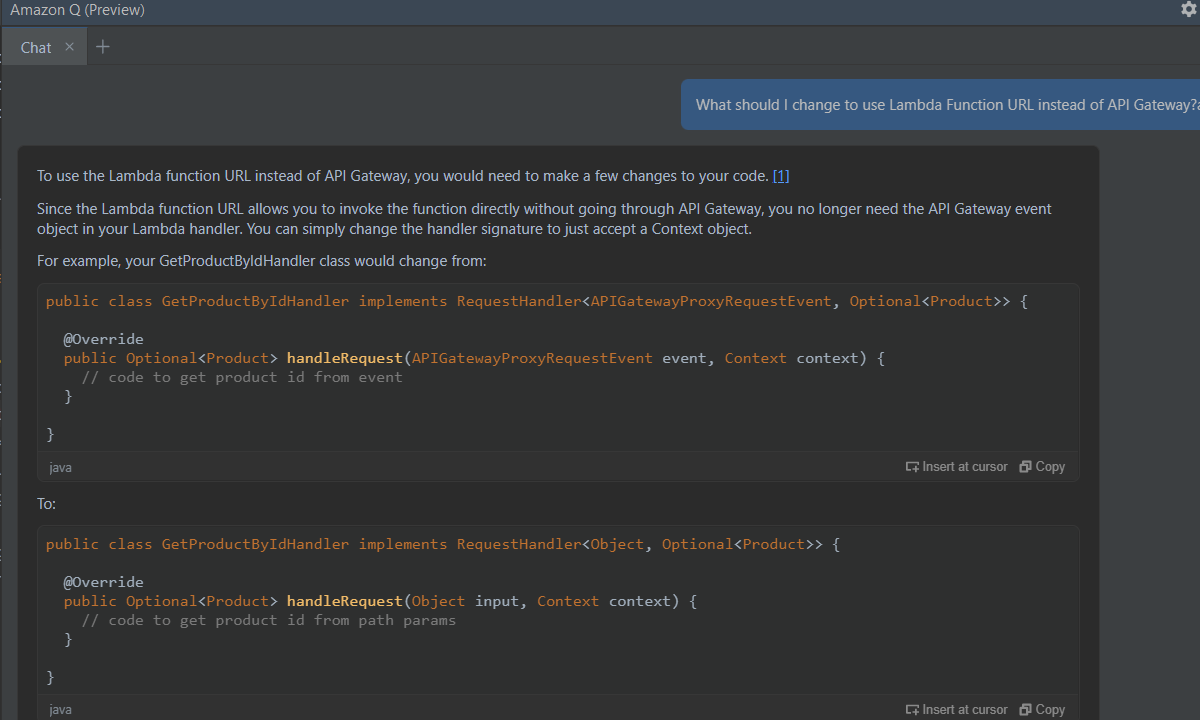This screenshot has width=1200, height=720.
Task: Click @Override annotation in the second code block
Action: [104, 582]
